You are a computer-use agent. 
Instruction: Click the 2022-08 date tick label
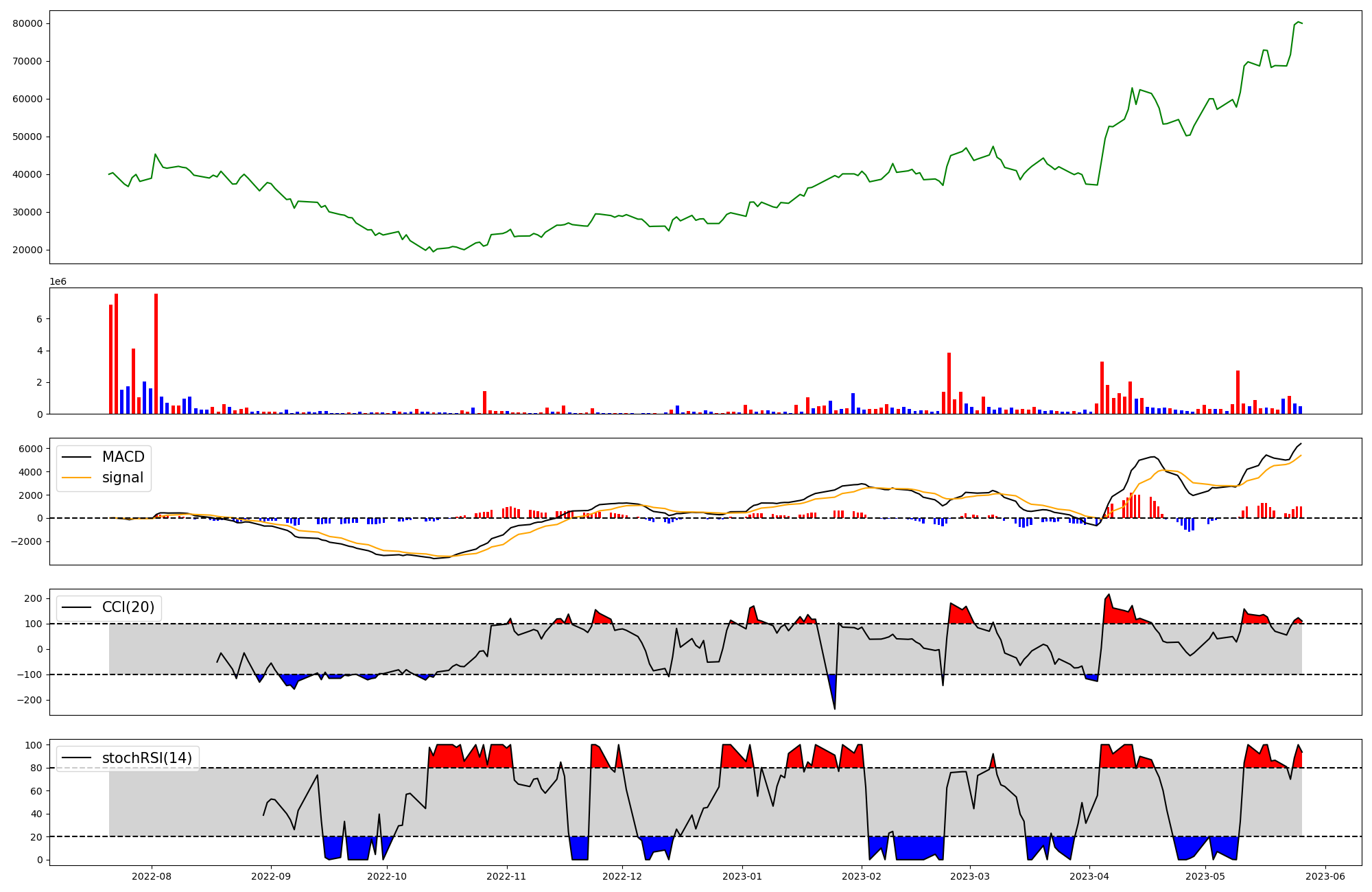(152, 876)
